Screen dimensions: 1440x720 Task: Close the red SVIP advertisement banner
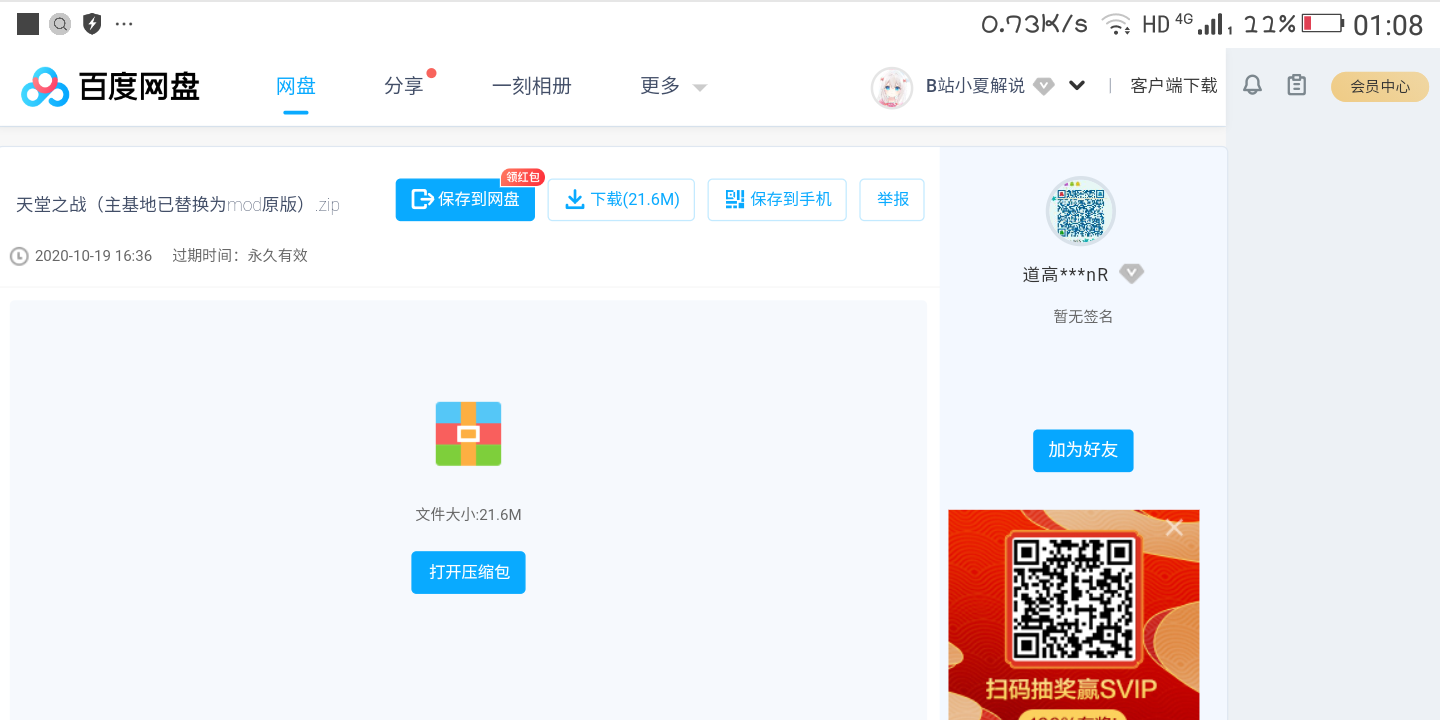click(x=1174, y=528)
